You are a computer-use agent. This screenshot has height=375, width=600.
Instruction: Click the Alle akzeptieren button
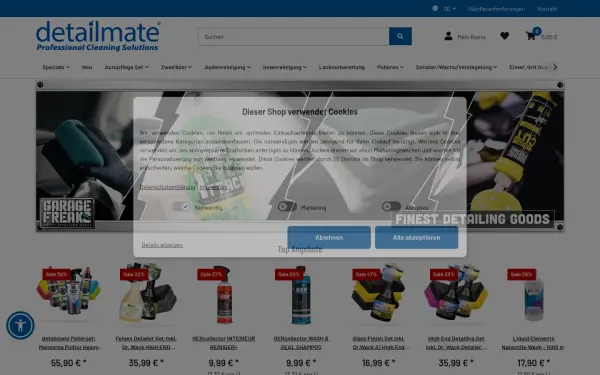(x=416, y=237)
